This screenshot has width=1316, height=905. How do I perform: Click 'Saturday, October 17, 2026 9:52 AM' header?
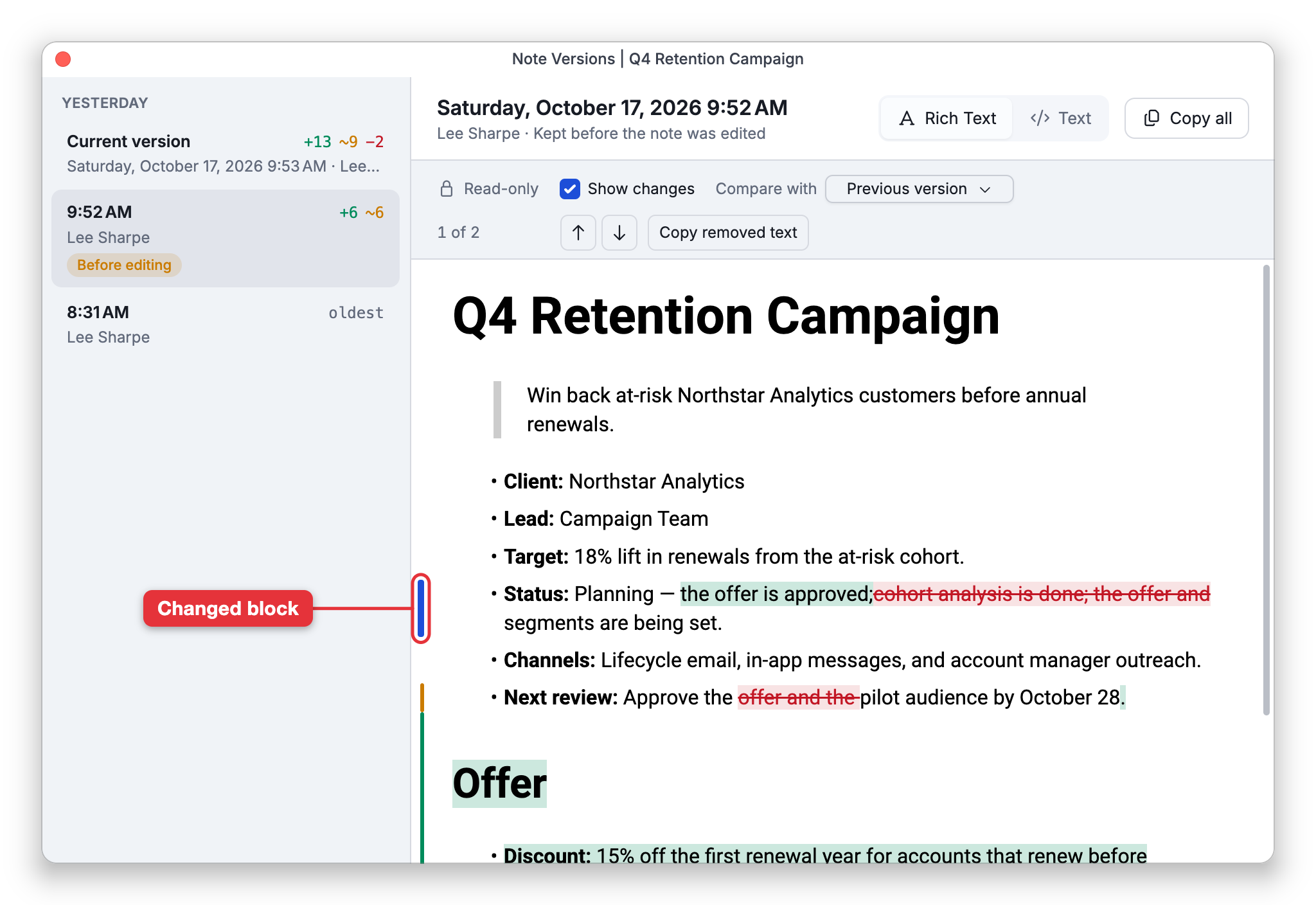coord(612,108)
